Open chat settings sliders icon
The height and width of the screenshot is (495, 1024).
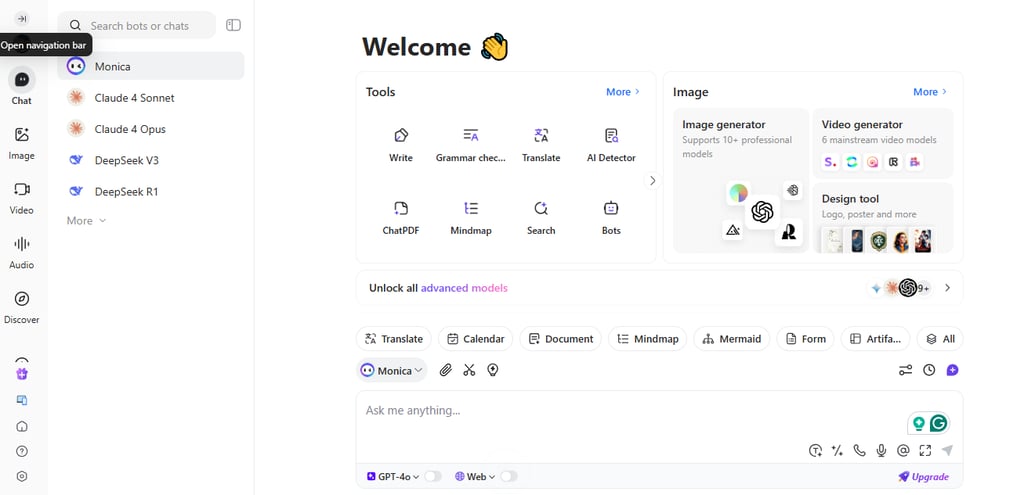[x=905, y=370]
